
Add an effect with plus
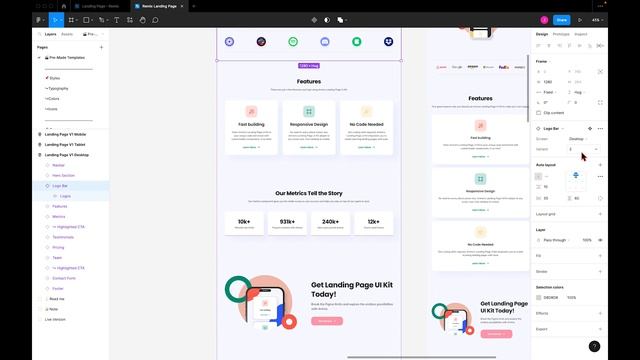600,313
